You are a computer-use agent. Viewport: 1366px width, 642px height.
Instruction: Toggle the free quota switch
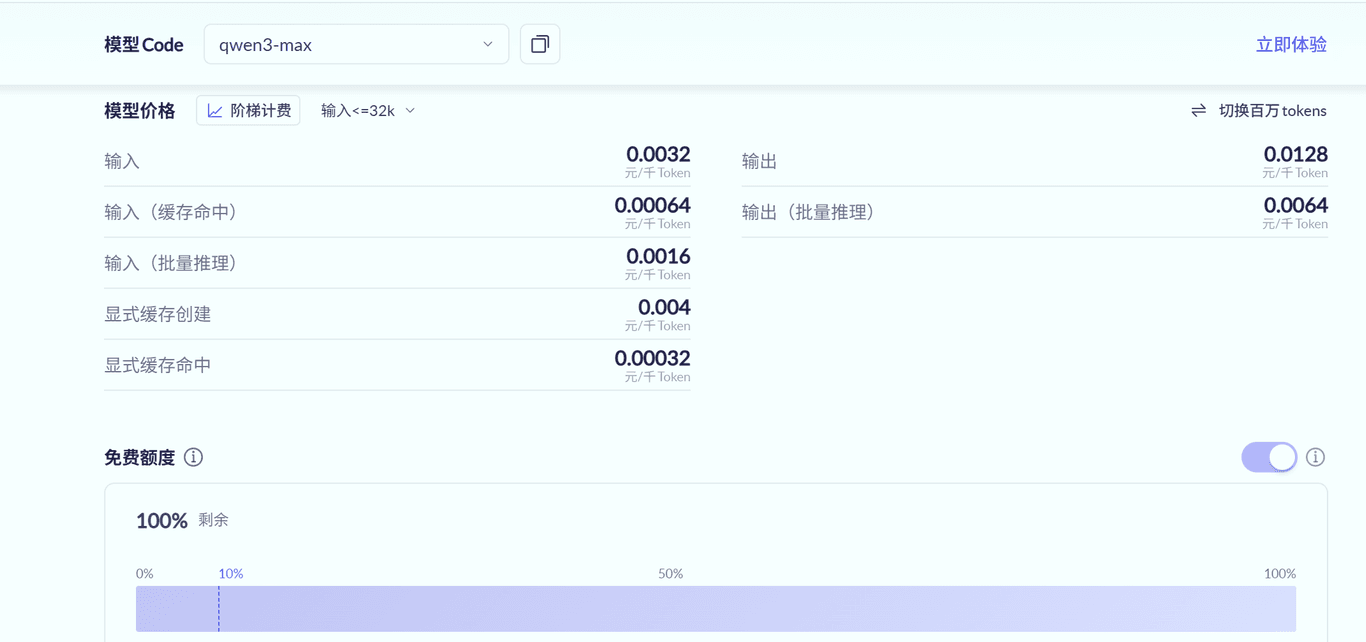1269,457
